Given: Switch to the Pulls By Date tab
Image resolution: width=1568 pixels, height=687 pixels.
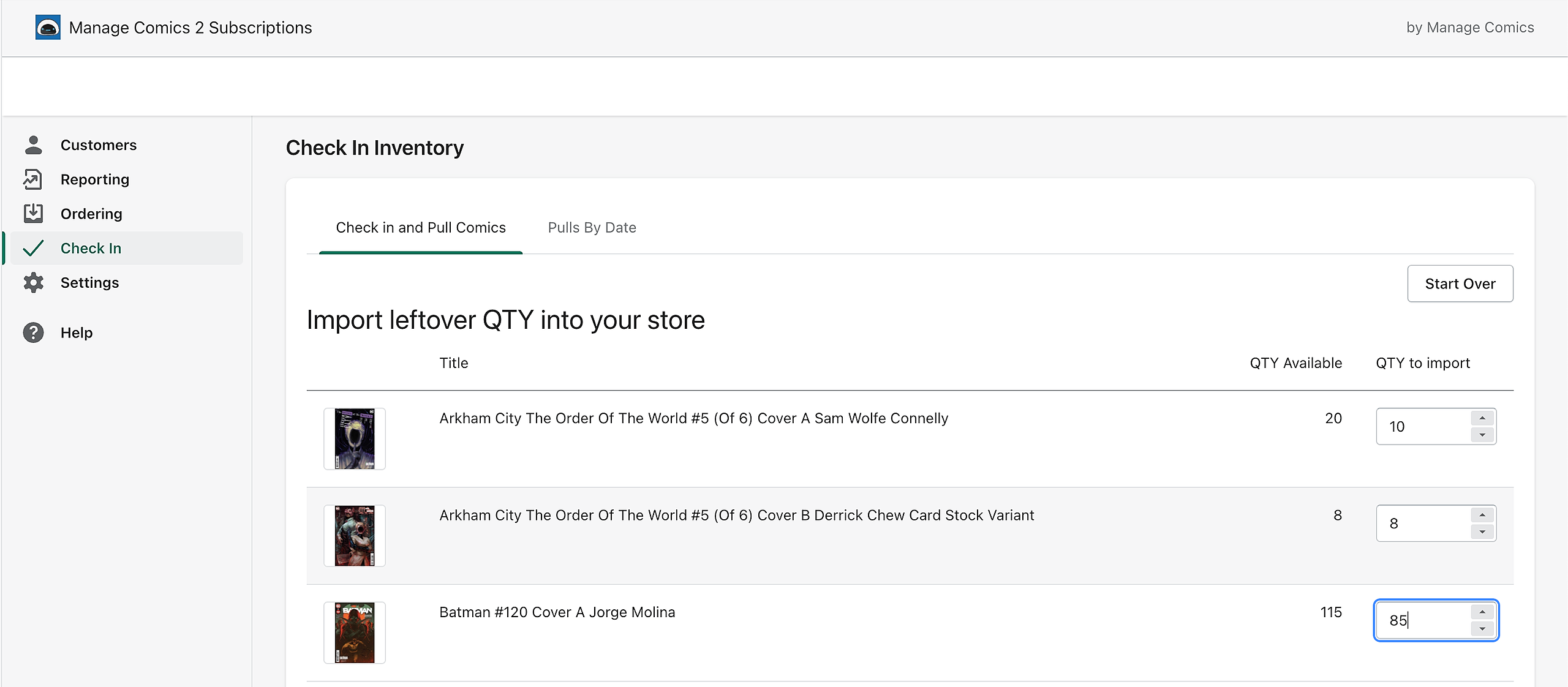Looking at the screenshot, I should click(x=592, y=228).
